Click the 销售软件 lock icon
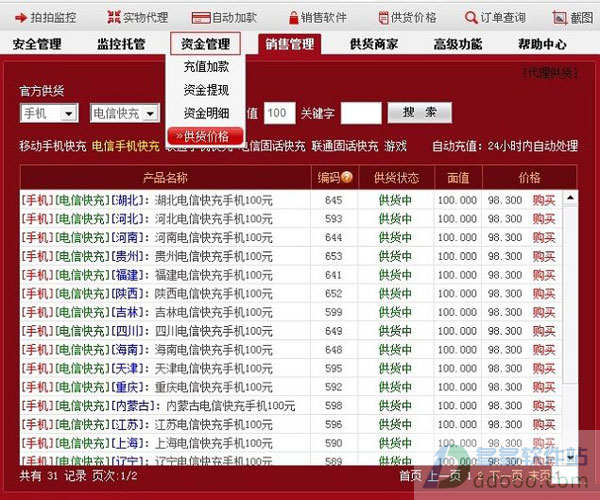This screenshot has width=600, height=500. click(293, 18)
